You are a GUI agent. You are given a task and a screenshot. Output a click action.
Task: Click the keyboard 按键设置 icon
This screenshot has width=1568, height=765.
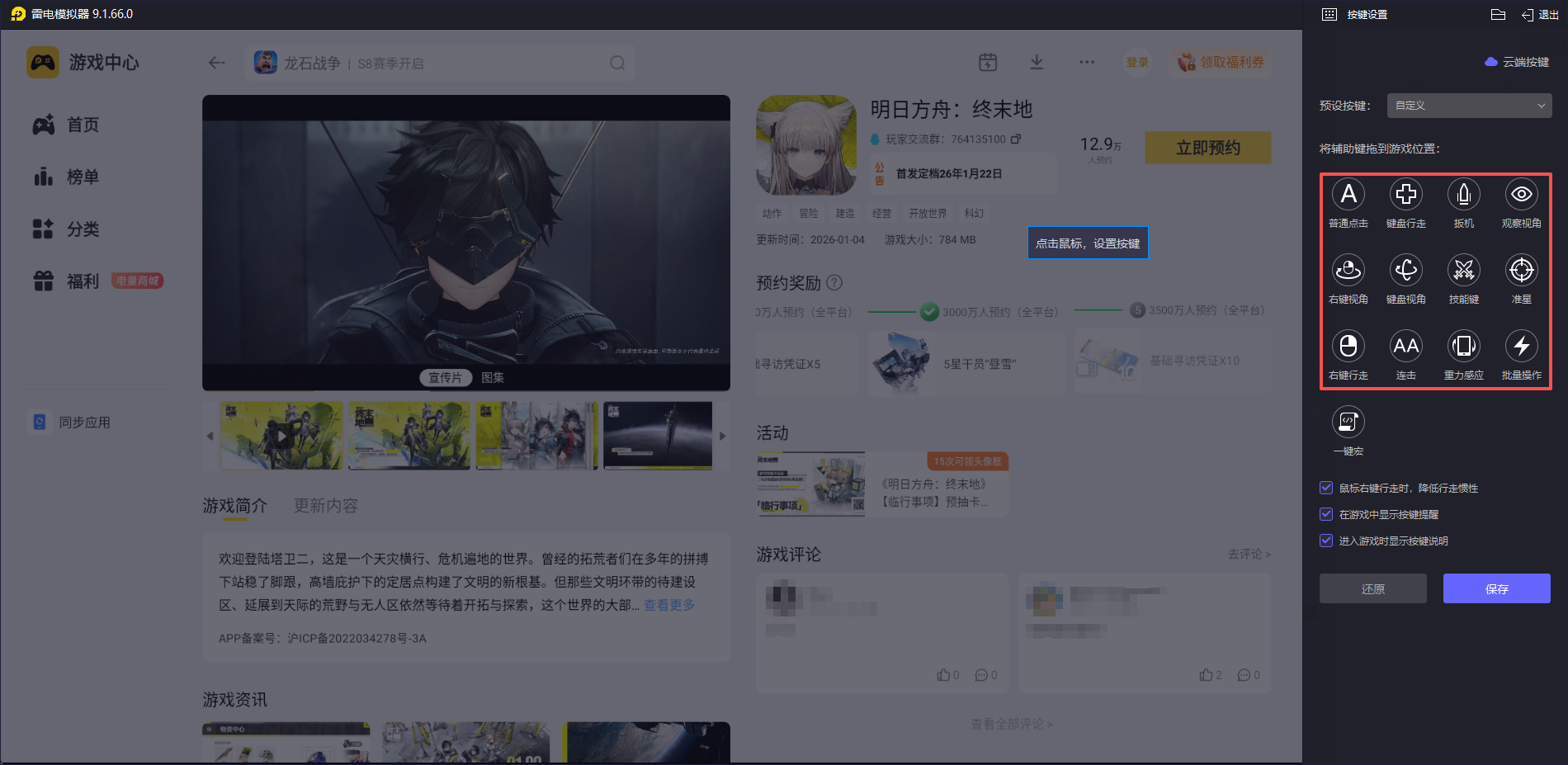1329,14
